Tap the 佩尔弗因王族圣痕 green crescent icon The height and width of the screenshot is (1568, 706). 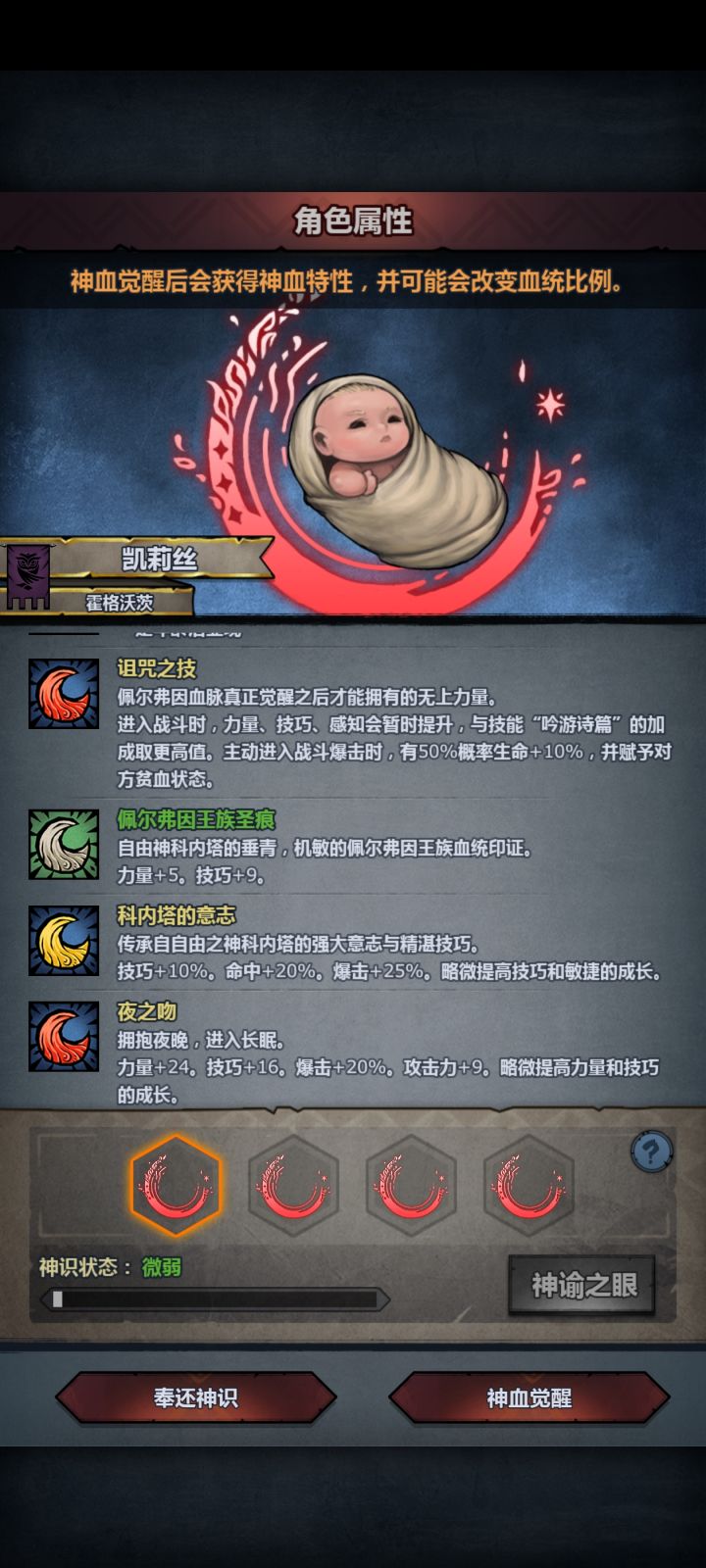pos(64,845)
